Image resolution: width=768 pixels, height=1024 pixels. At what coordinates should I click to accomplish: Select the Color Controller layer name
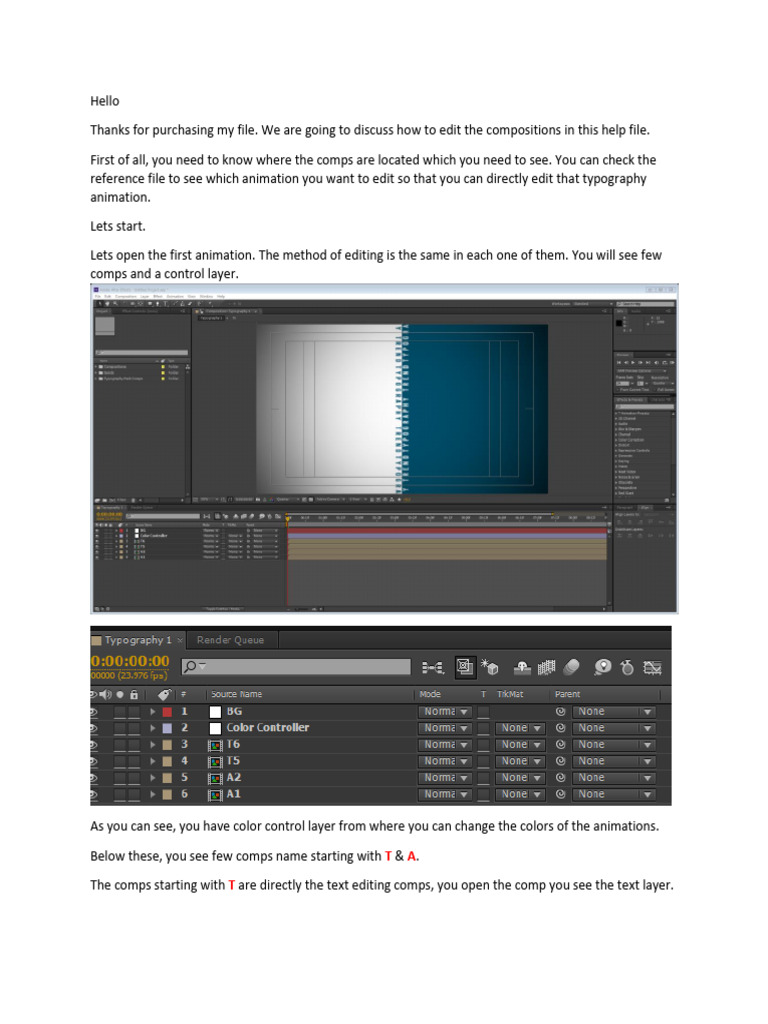(268, 728)
